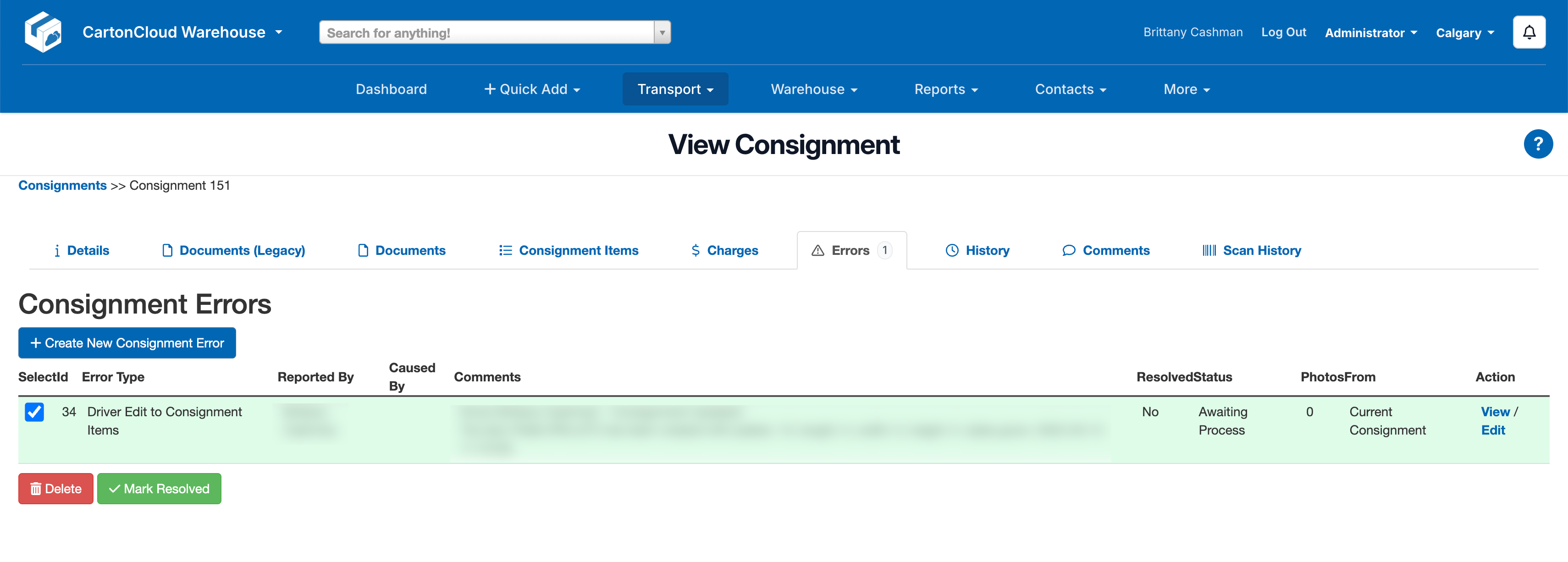1568x562 pixels.
Task: Click the blue help question mark icon
Action: (1538, 144)
